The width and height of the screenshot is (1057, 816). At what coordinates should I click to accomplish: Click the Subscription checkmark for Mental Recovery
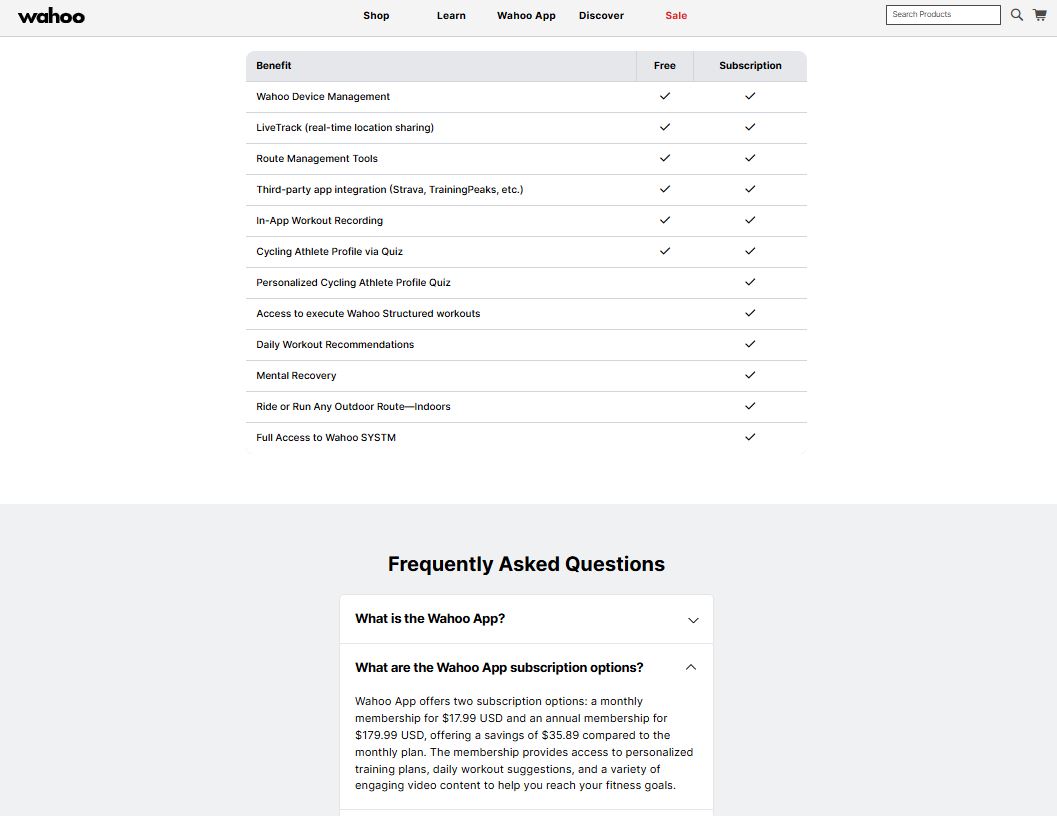749,375
